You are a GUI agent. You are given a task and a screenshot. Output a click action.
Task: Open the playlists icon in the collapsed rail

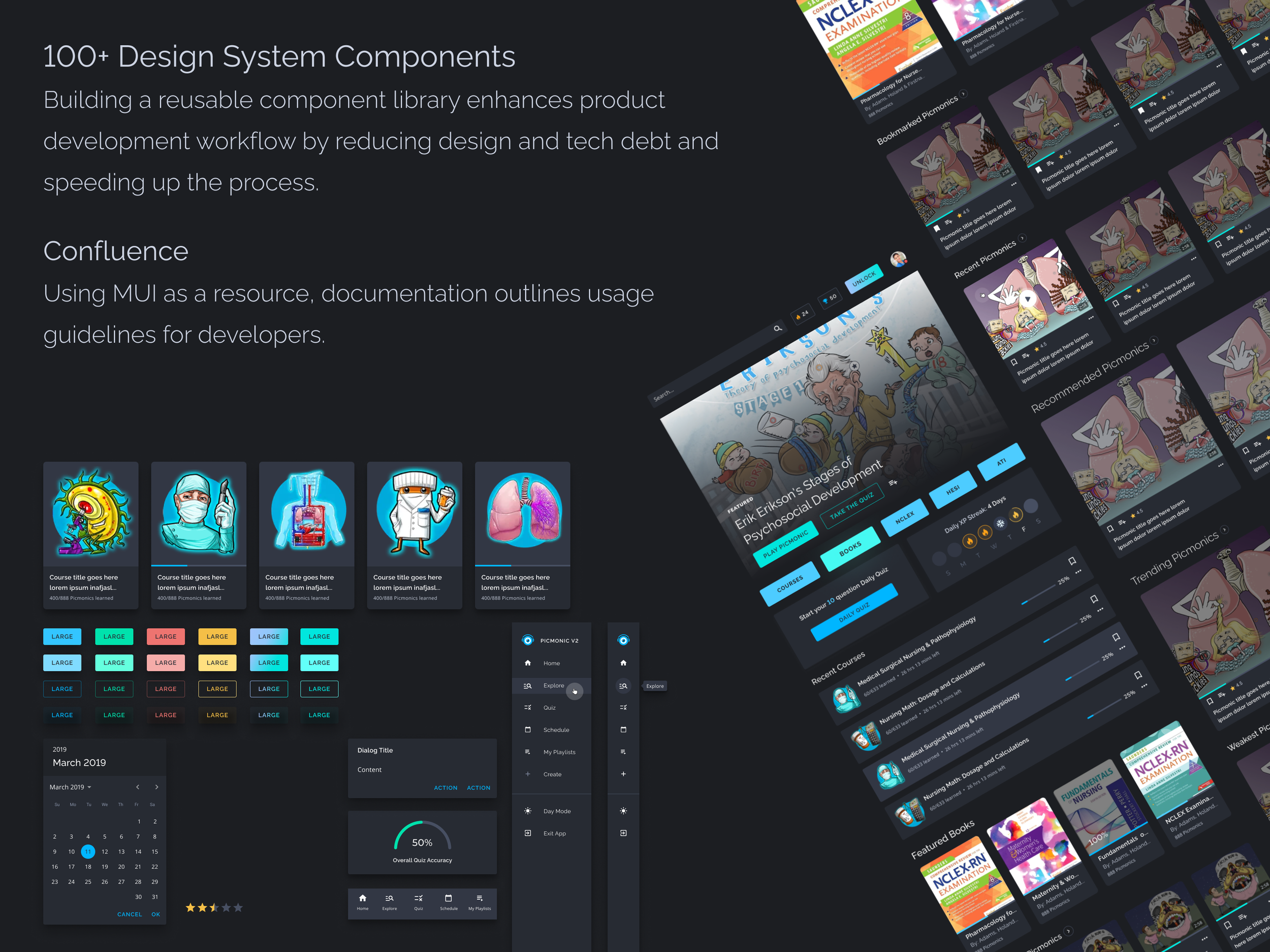click(623, 752)
